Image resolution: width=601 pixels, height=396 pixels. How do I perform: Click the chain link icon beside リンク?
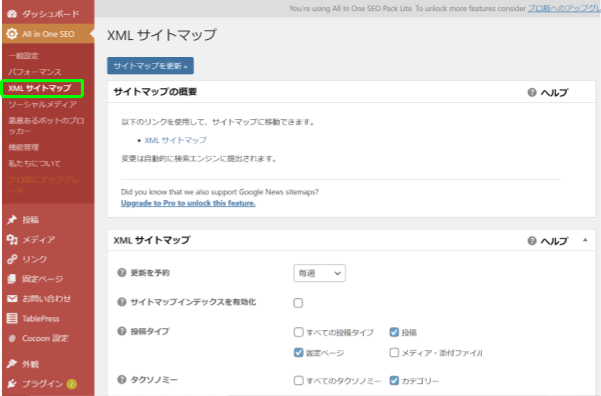pos(12,259)
